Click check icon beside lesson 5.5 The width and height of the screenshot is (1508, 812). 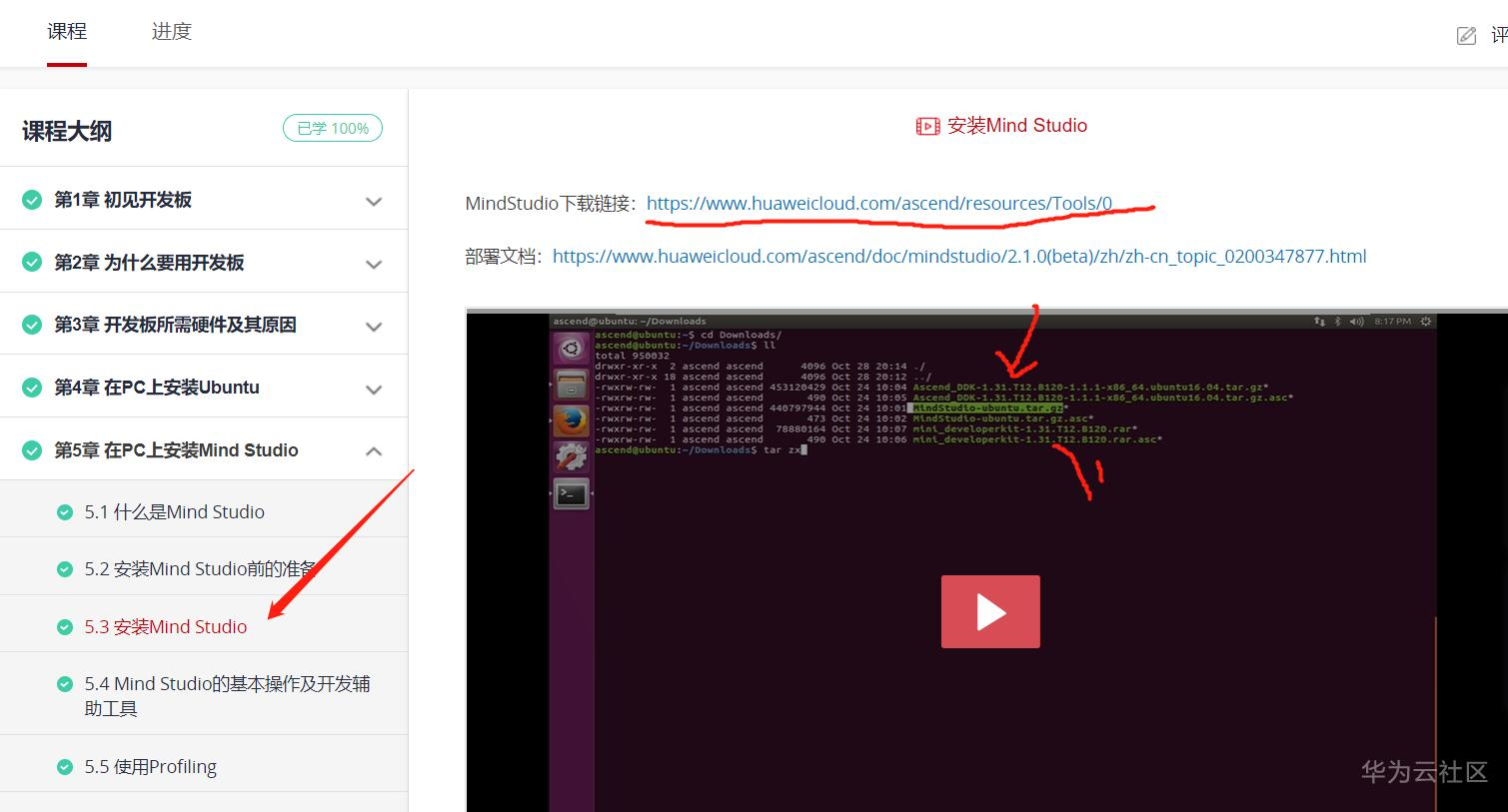[65, 767]
